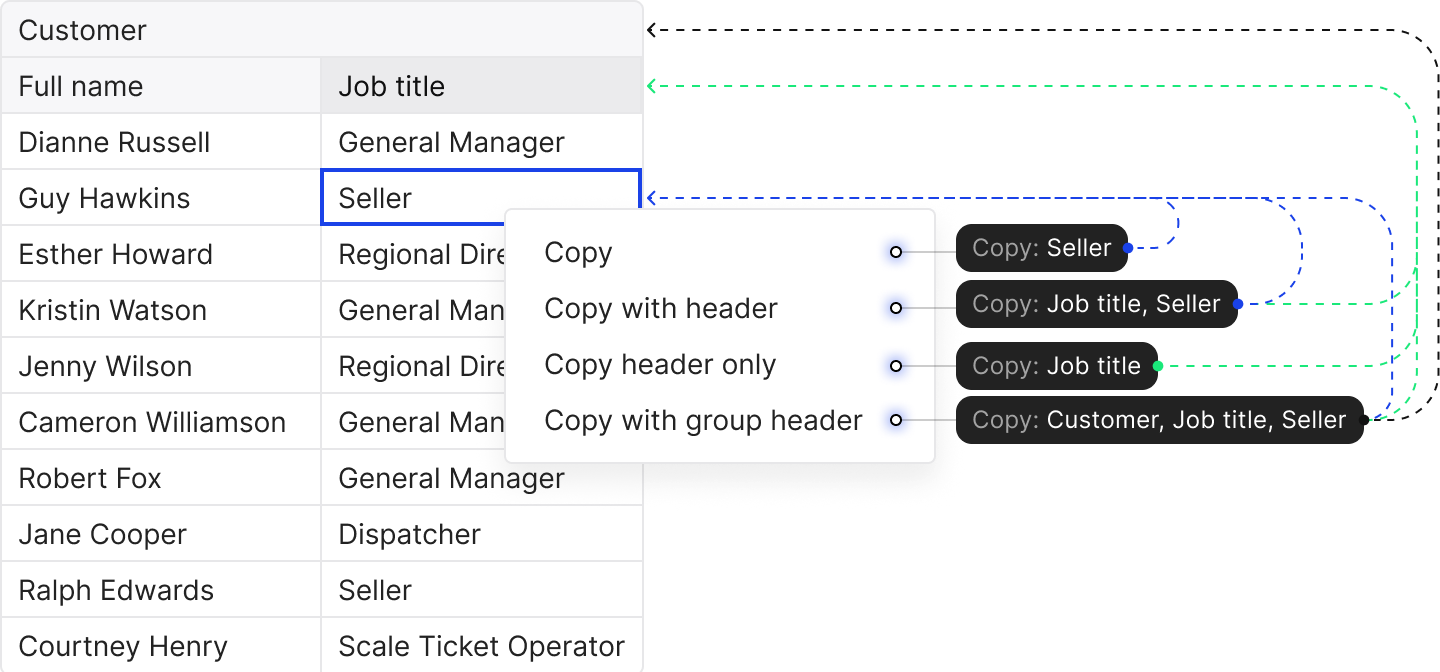
Task: Click the dot beside "Copy: Customer, Job title, Seller"
Action: tap(1362, 420)
